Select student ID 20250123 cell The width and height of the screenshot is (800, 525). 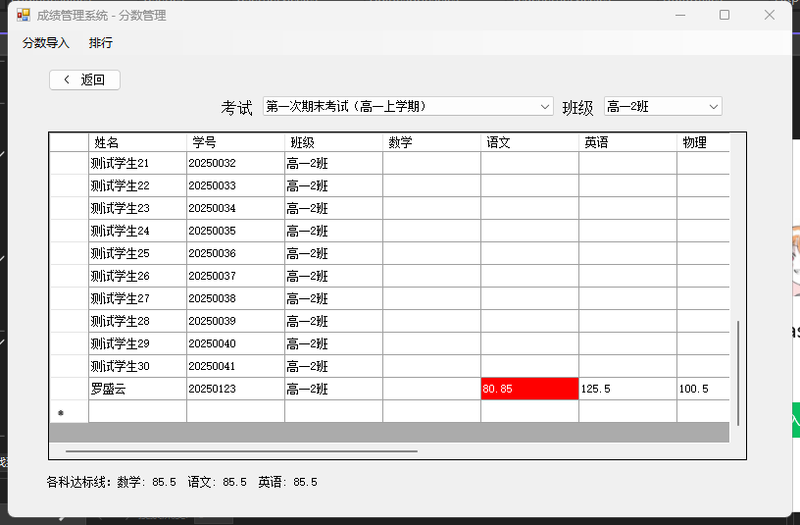pos(236,389)
